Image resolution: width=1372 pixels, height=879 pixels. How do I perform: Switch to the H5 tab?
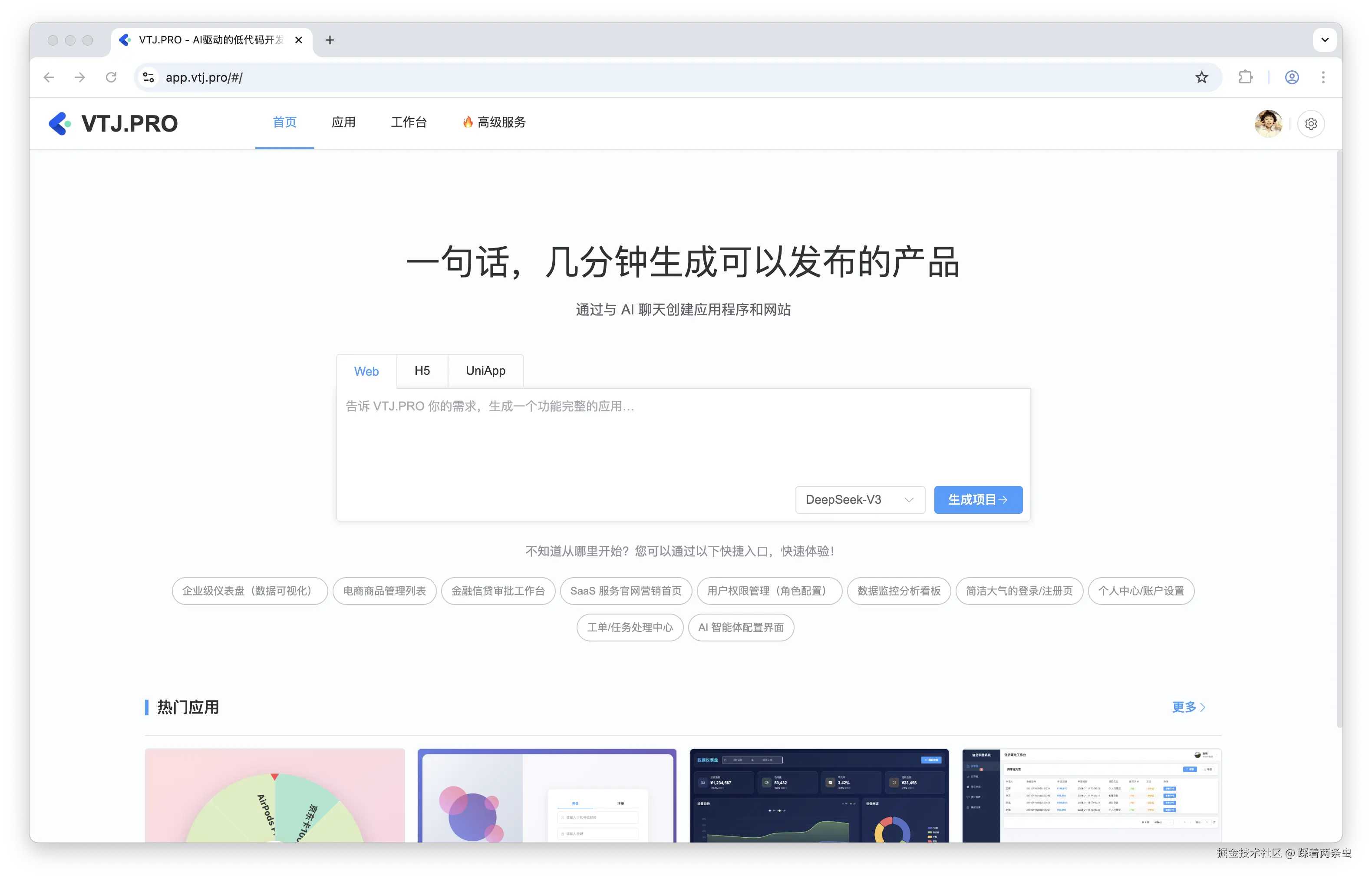point(422,371)
